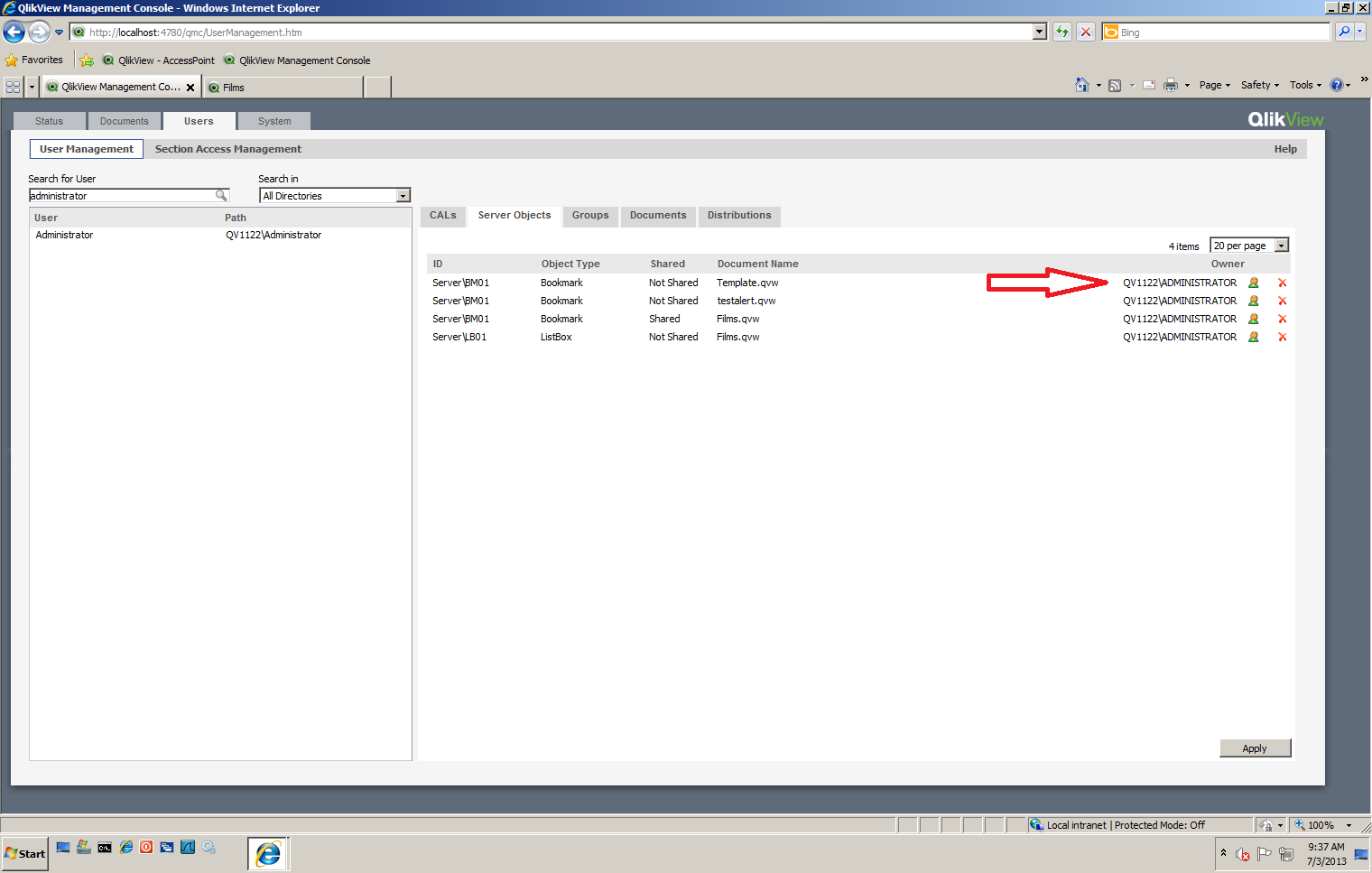Open the Documents tab in the user detail pane

[x=658, y=216]
